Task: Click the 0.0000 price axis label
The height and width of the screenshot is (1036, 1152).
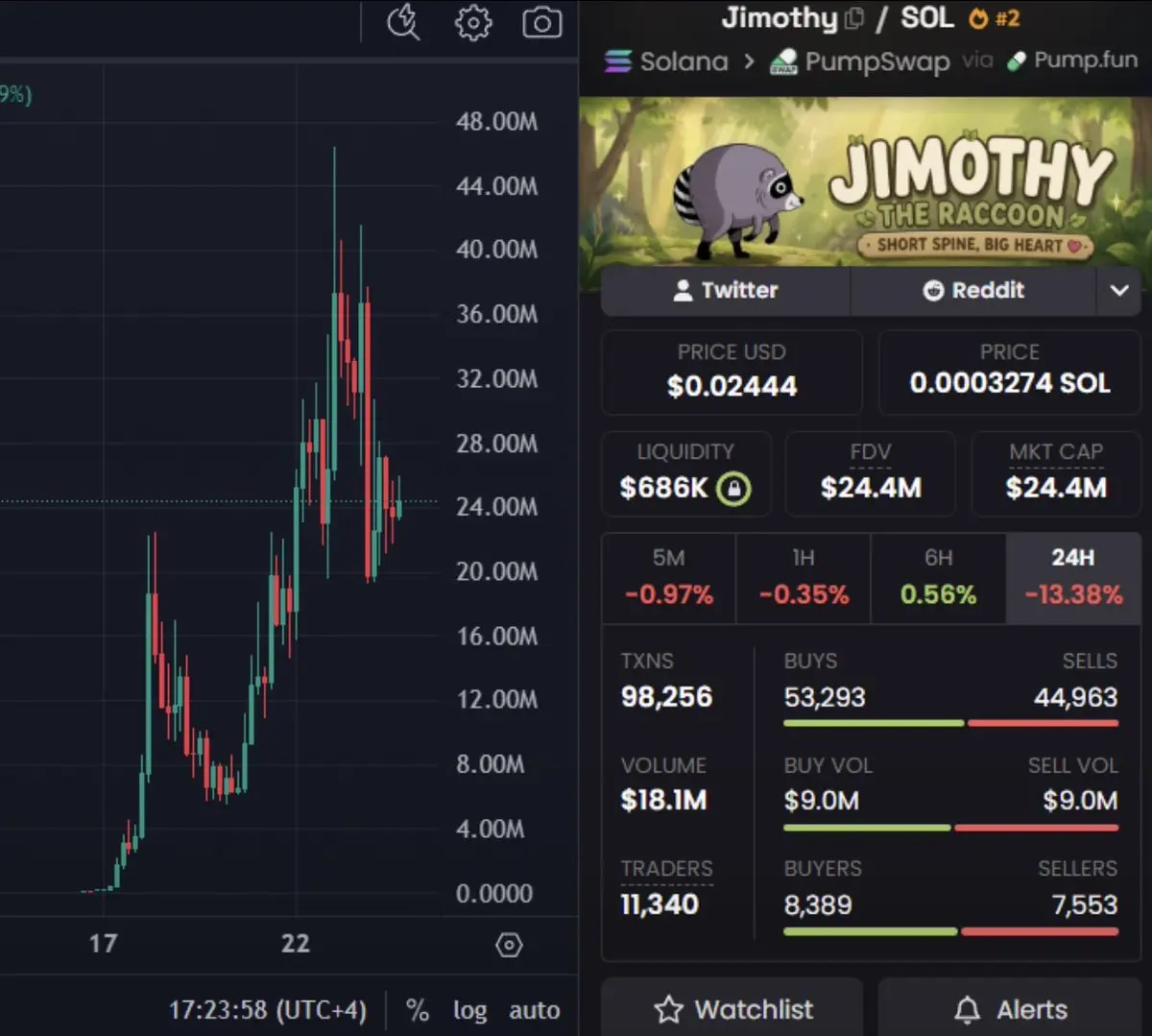Action: click(493, 894)
